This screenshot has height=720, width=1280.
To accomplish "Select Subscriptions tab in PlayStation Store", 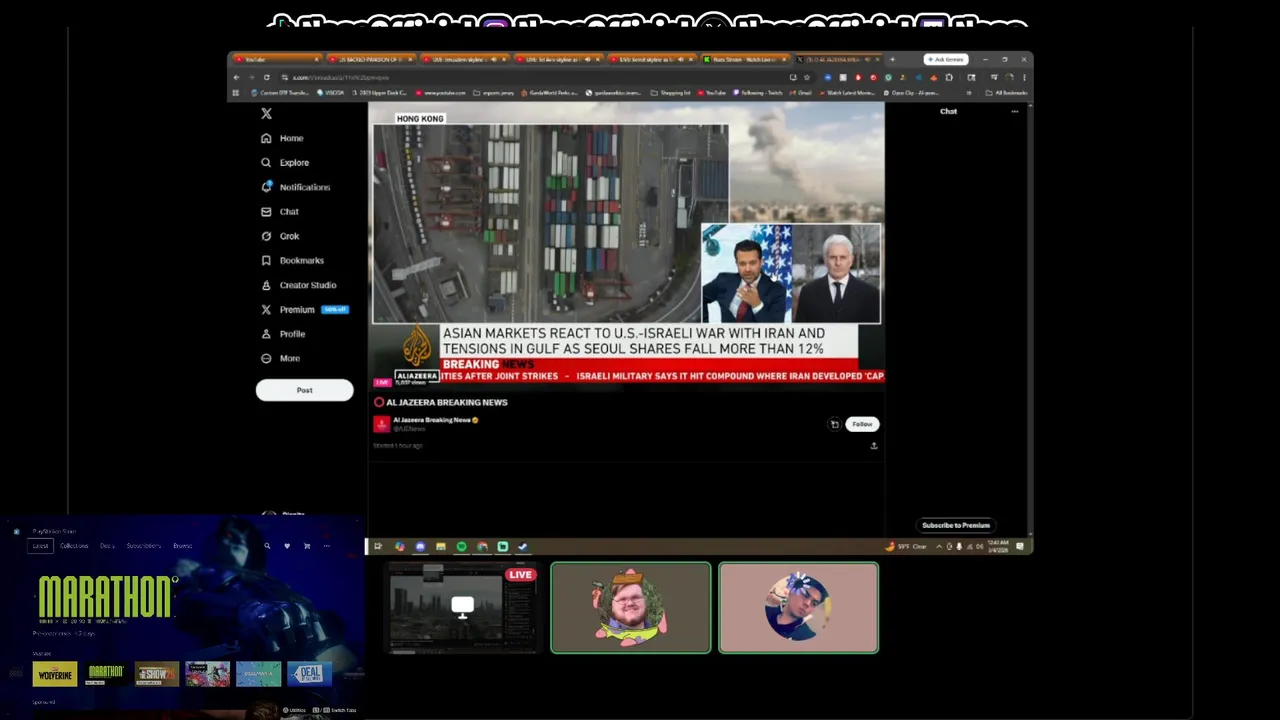I will 144,546.
